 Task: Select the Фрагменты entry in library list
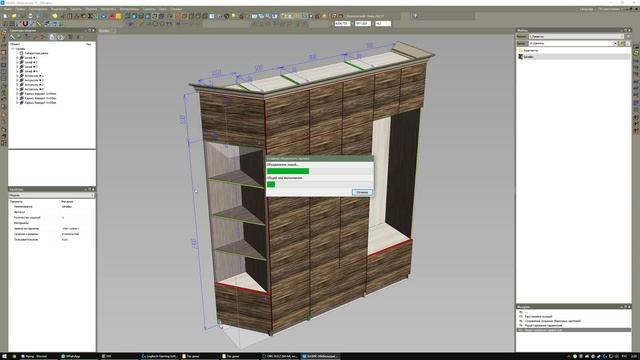click(x=573, y=51)
